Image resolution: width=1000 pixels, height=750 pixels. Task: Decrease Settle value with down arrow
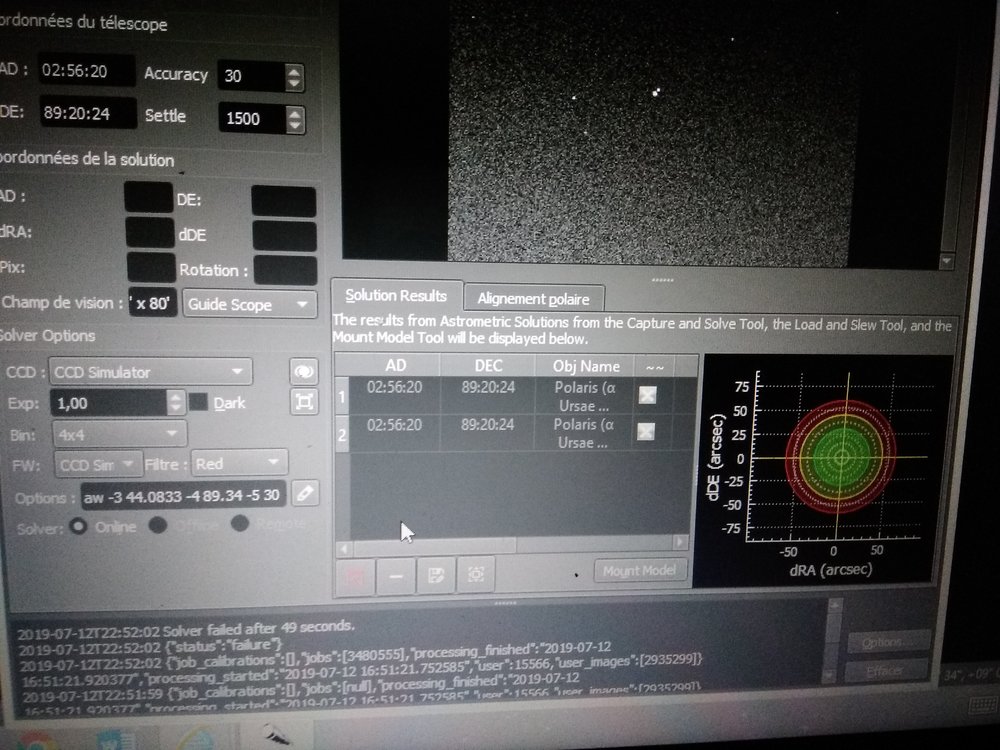(x=295, y=126)
